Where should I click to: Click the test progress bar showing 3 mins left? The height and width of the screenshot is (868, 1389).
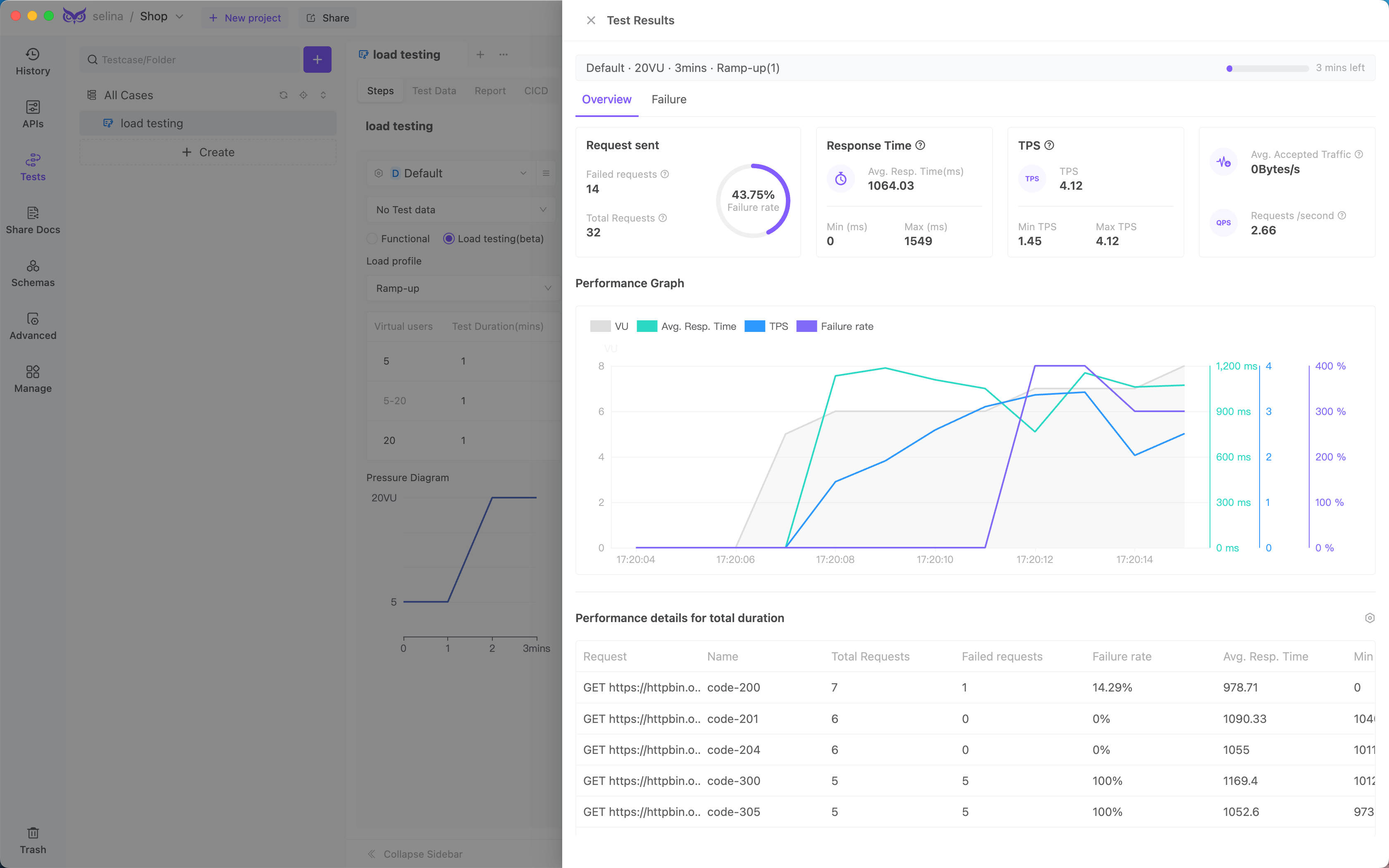point(1268,68)
